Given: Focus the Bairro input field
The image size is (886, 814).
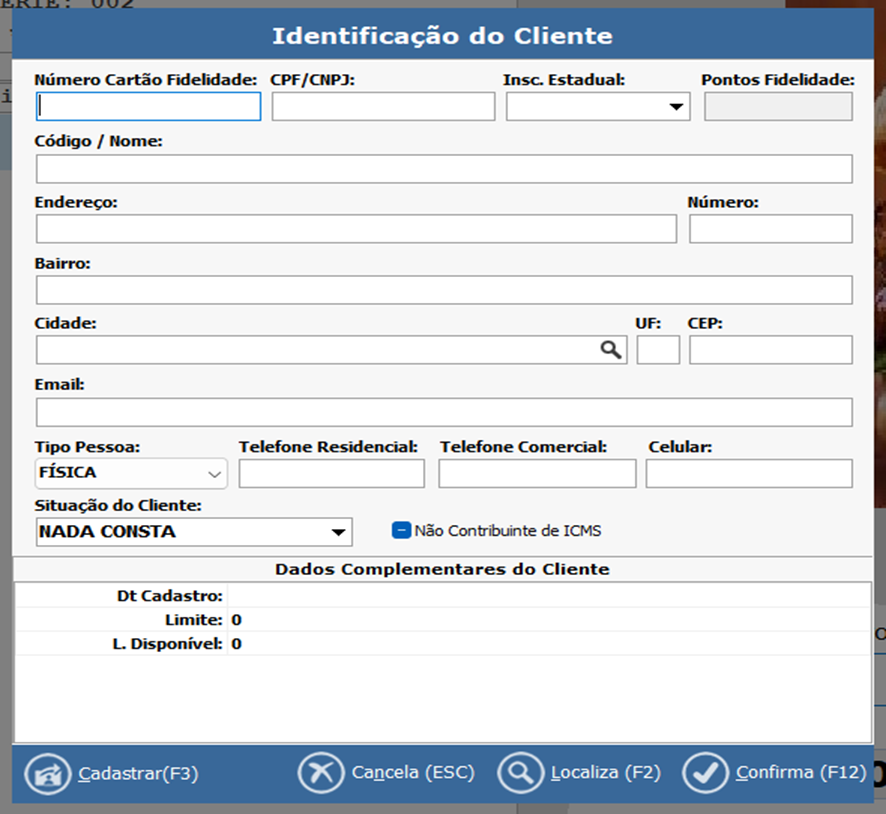Looking at the screenshot, I should [x=444, y=290].
